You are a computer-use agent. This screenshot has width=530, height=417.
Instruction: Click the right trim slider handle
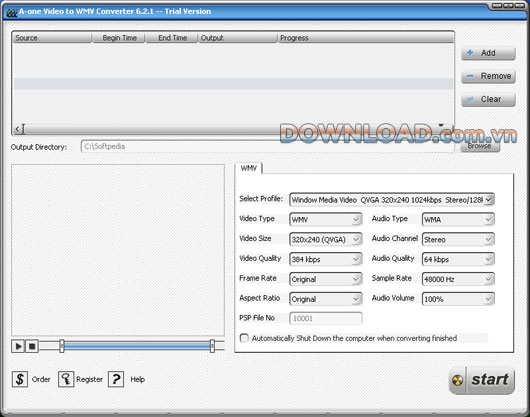pyautogui.click(x=212, y=346)
